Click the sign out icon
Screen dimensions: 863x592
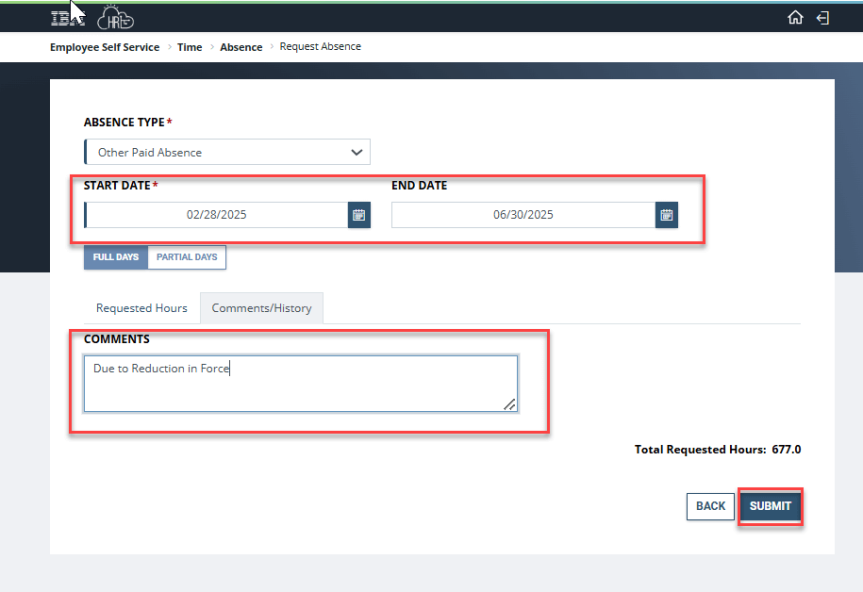823,18
